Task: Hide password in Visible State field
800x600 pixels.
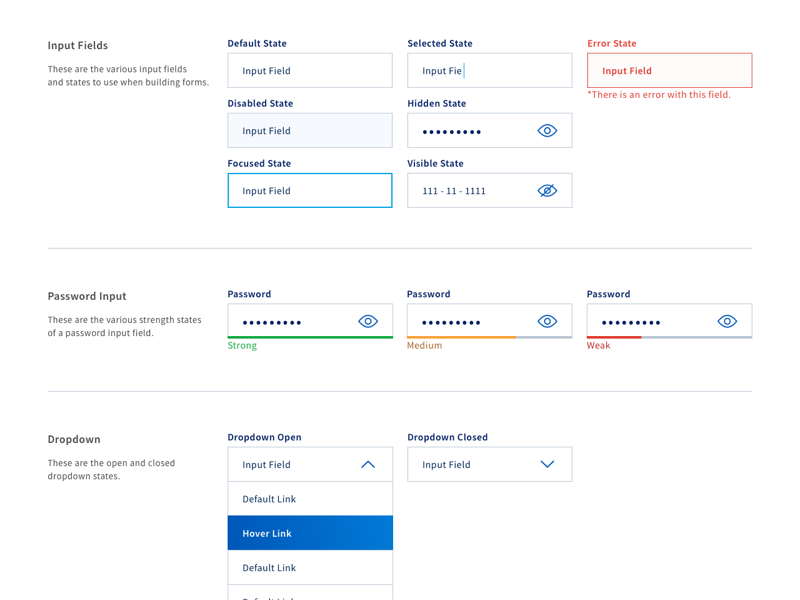Action: pos(547,191)
